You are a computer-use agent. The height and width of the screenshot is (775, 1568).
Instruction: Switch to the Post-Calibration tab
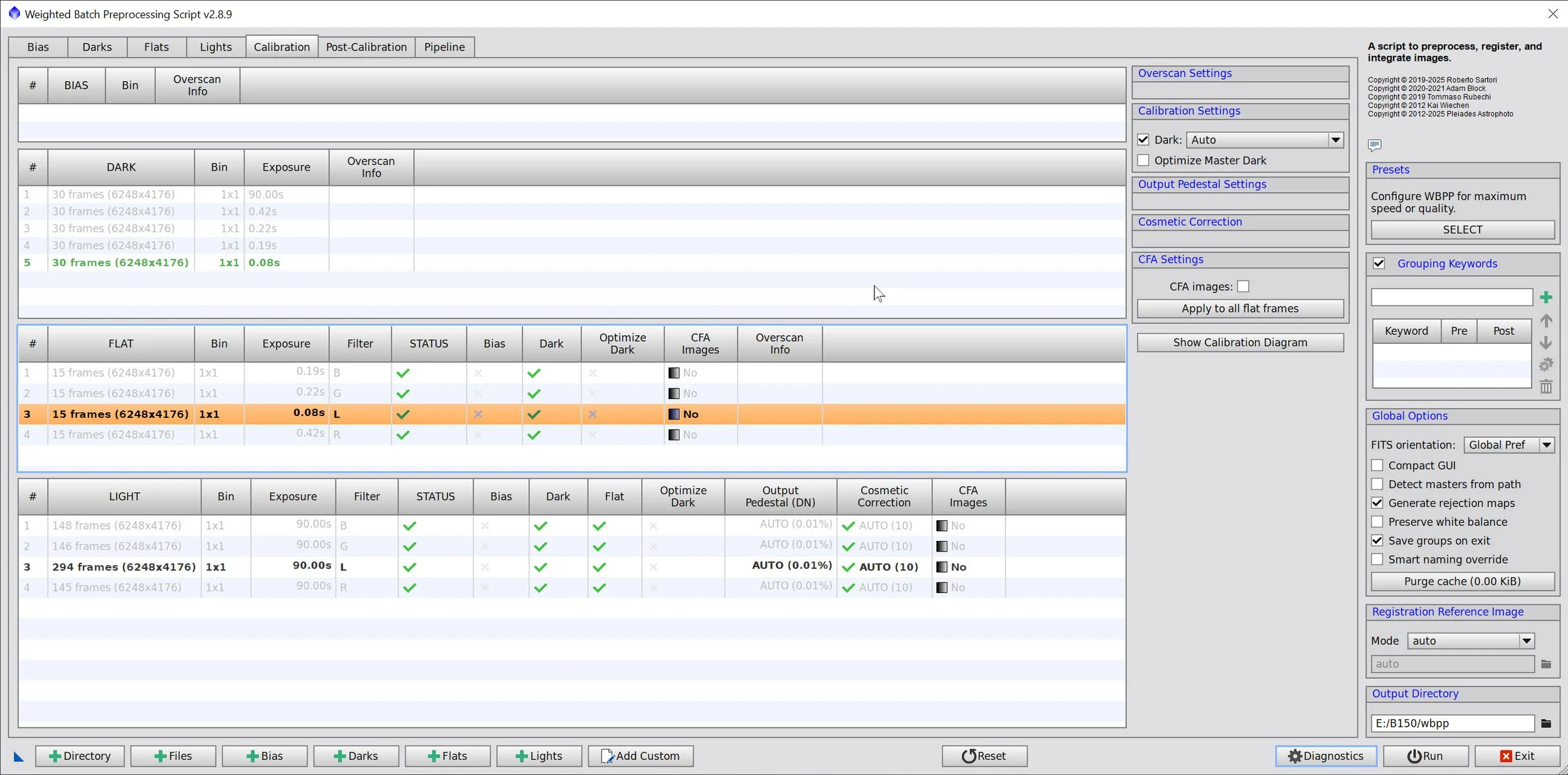click(366, 47)
